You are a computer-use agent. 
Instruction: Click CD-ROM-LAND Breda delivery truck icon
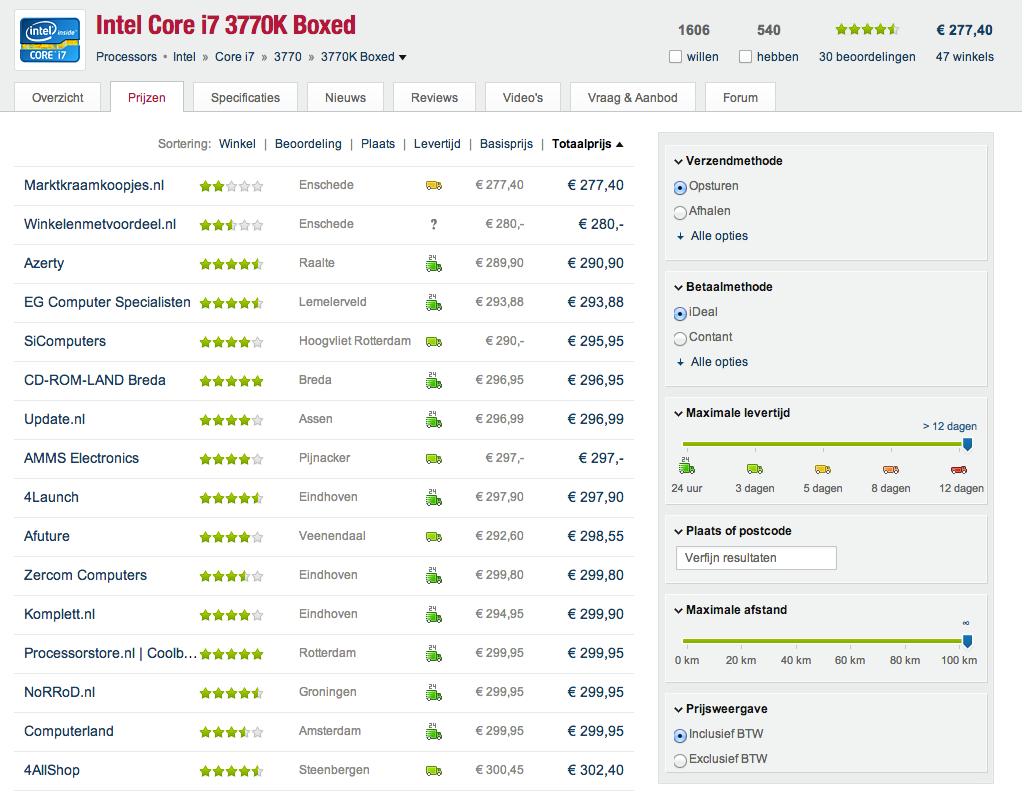pos(433,380)
